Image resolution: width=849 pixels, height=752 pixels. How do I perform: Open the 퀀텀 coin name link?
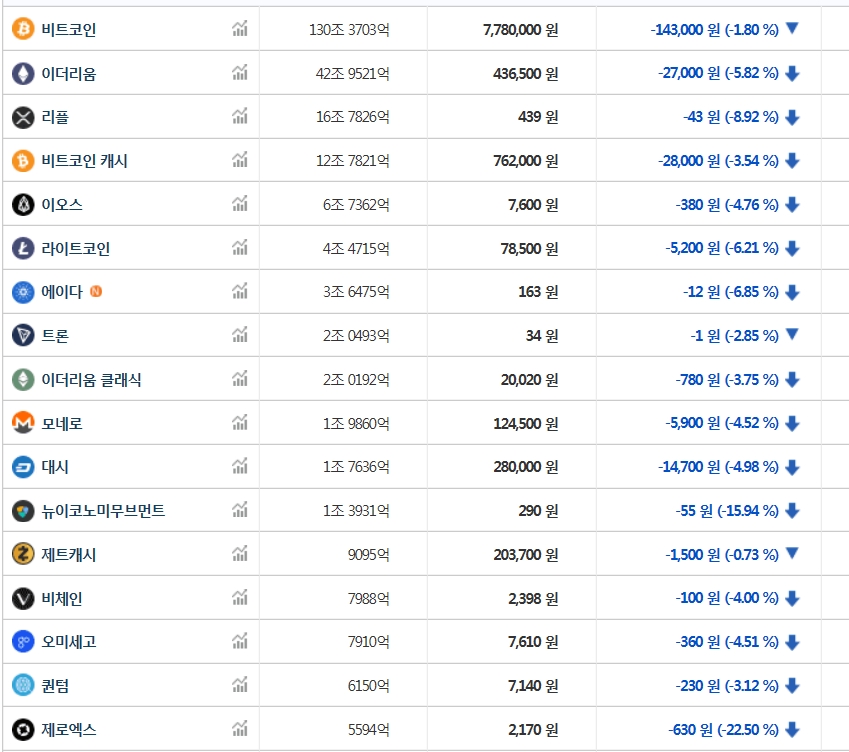tap(55, 686)
